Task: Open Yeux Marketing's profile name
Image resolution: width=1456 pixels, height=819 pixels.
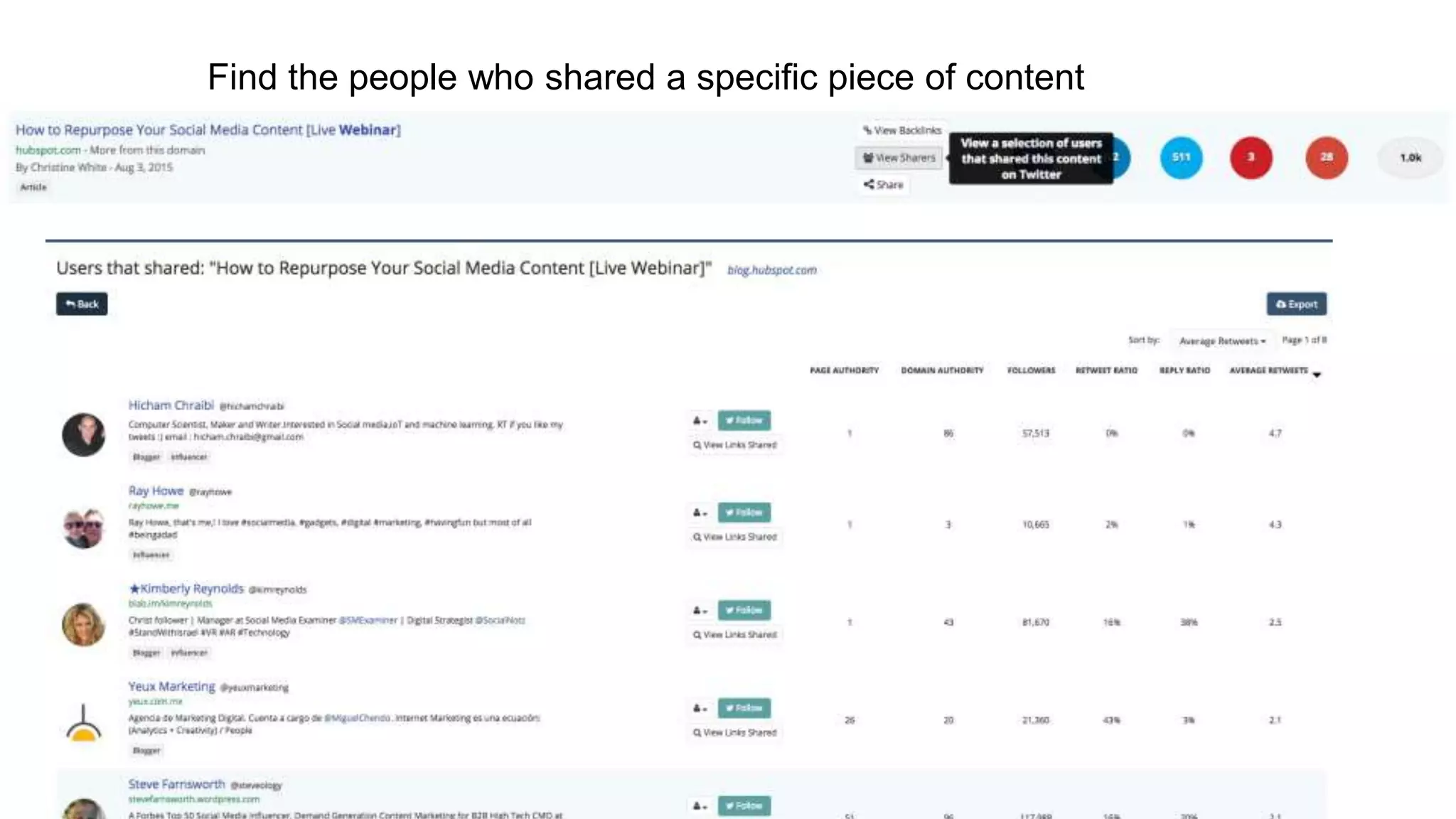Action: 171,686
